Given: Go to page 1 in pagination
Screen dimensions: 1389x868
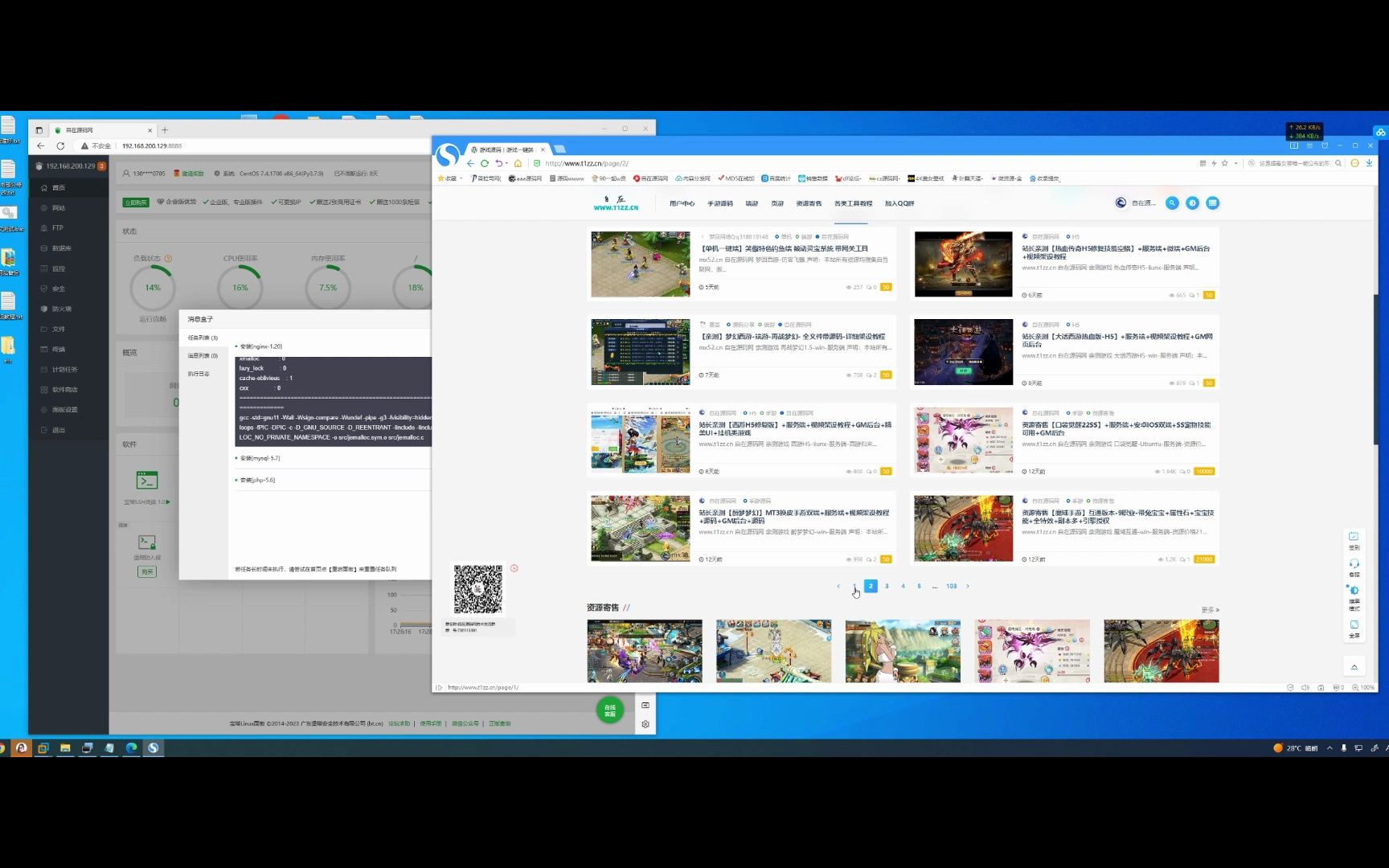Looking at the screenshot, I should tap(854, 587).
